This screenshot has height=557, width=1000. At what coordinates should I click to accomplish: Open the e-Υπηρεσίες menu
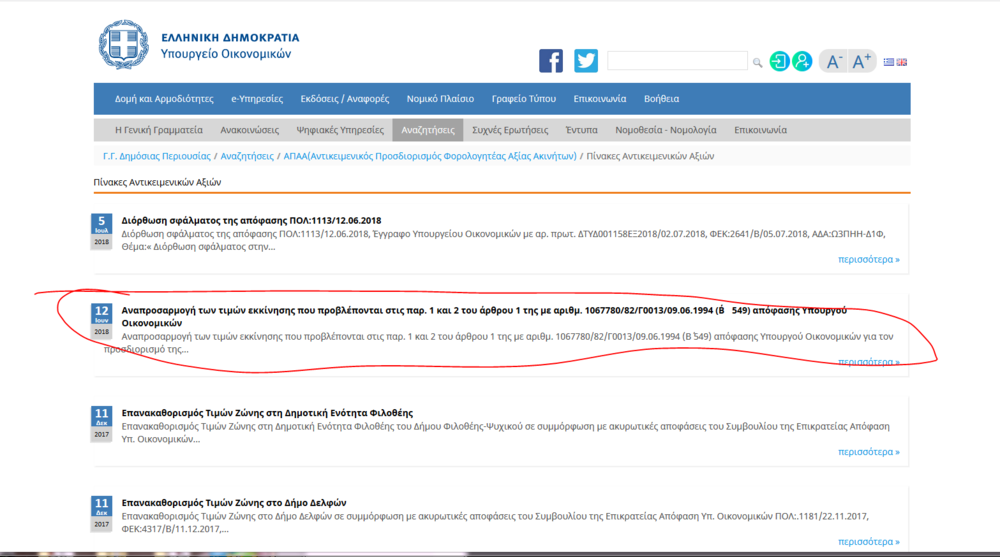tap(257, 99)
